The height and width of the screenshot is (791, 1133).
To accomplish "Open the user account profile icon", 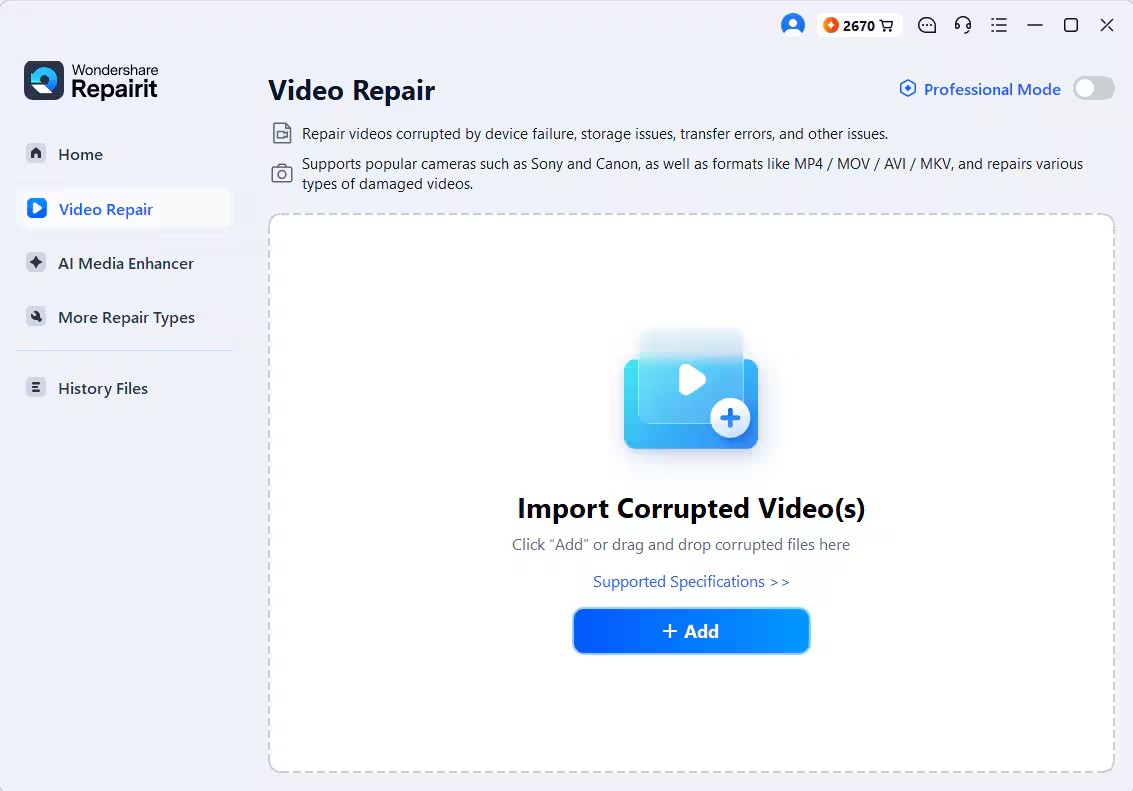I will 793,25.
